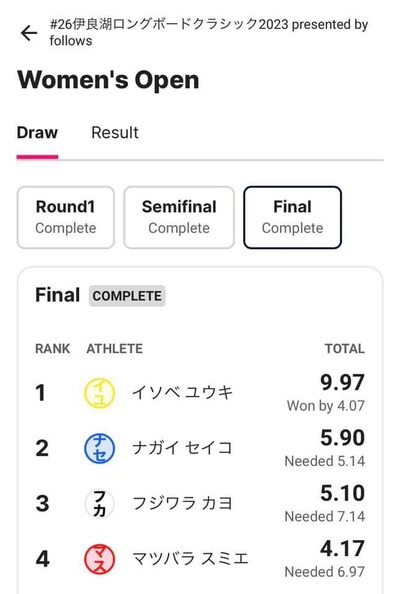Open athlete マツバラ スミエ
The width and height of the screenshot is (400, 594).
[190, 558]
